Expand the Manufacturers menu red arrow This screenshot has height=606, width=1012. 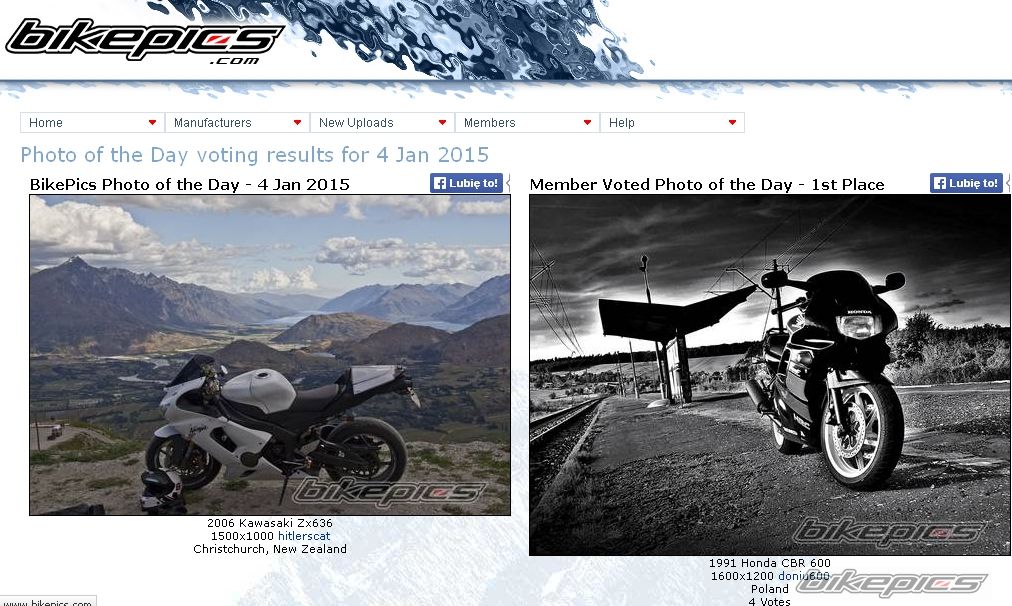297,123
